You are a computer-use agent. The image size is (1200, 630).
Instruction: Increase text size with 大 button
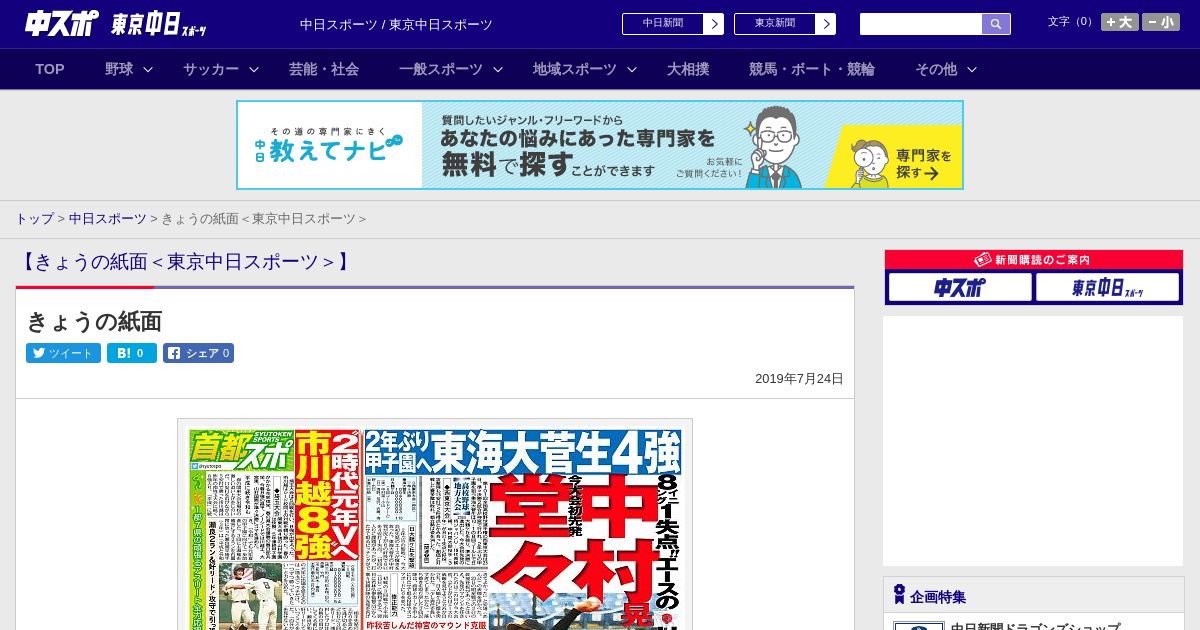(x=1120, y=22)
